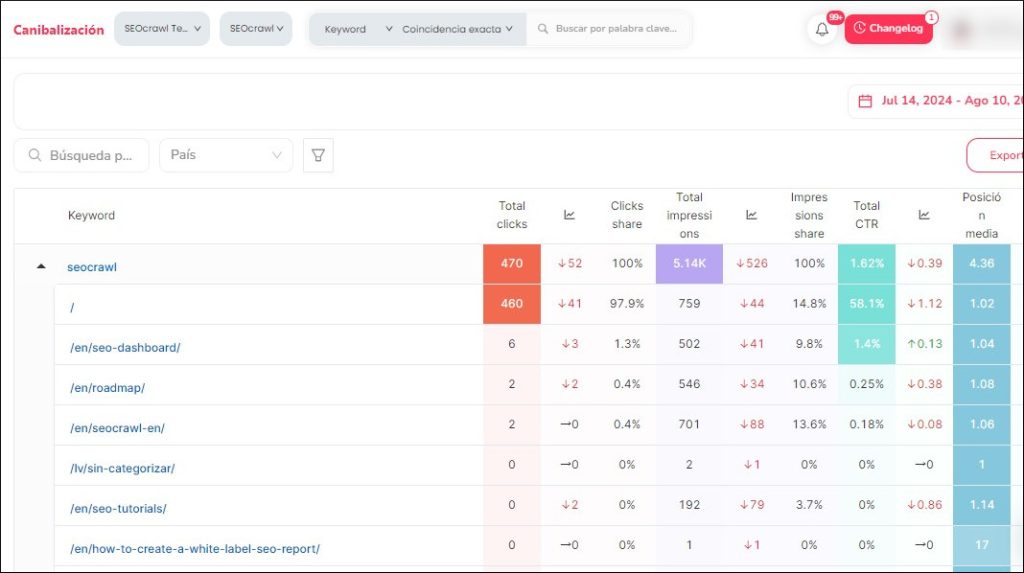Sort by Clicks share column header
The image size is (1024, 573).
click(627, 215)
